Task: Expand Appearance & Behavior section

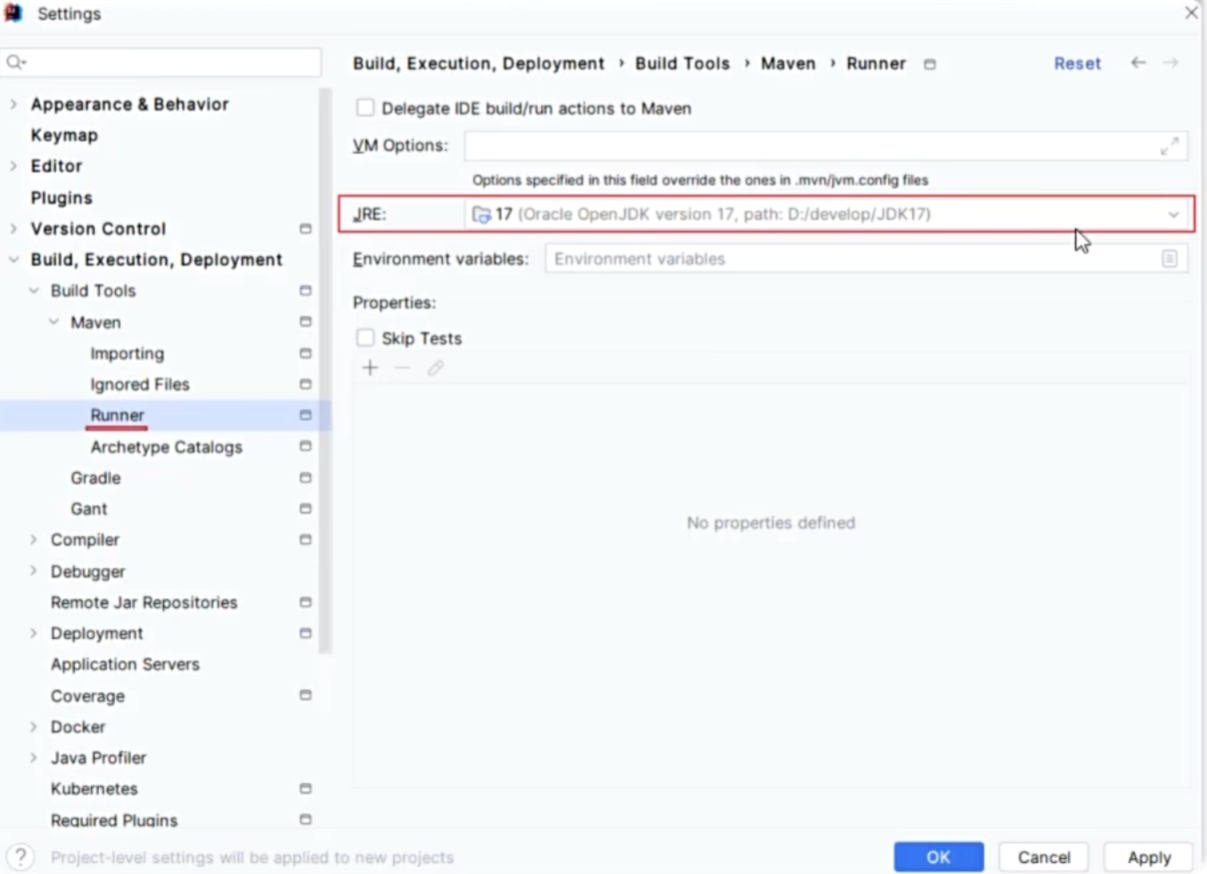Action: [13, 104]
